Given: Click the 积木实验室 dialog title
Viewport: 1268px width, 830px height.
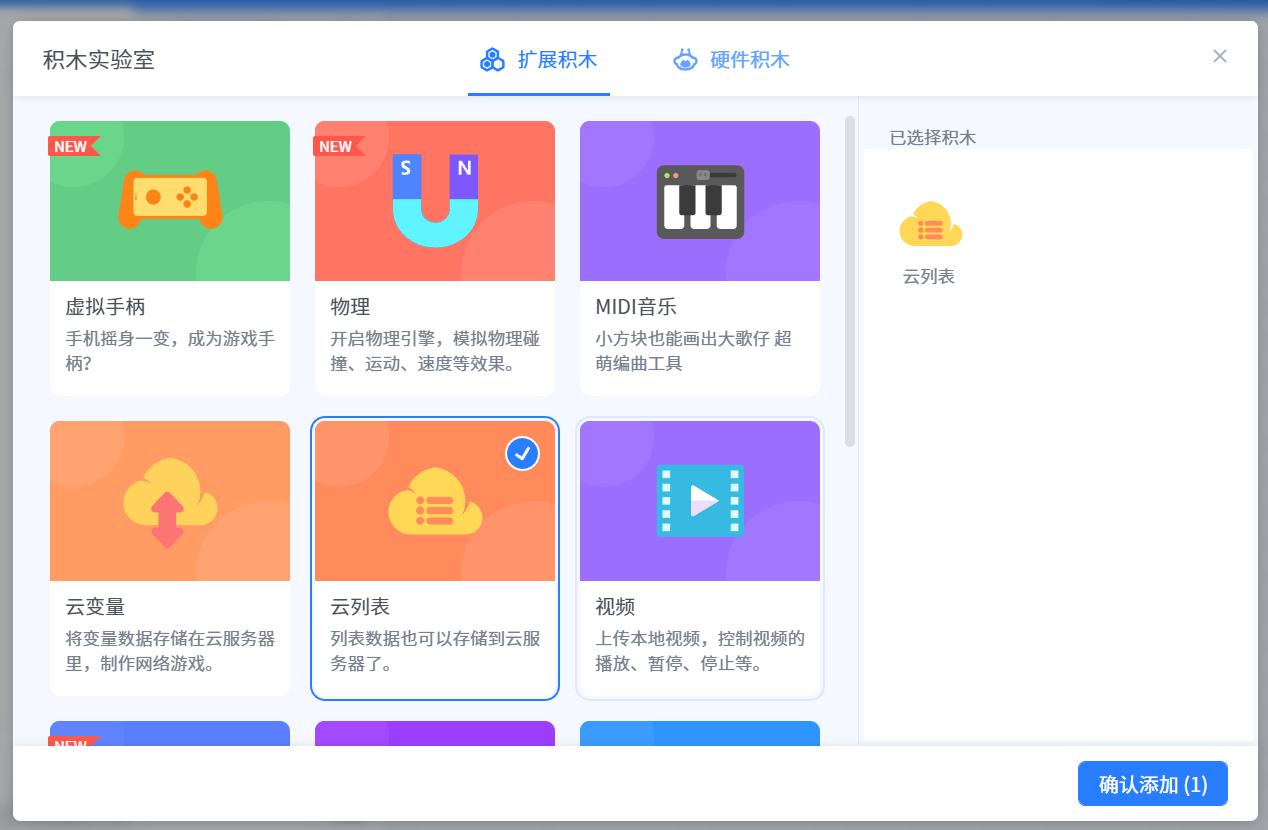Looking at the screenshot, I should [99, 60].
